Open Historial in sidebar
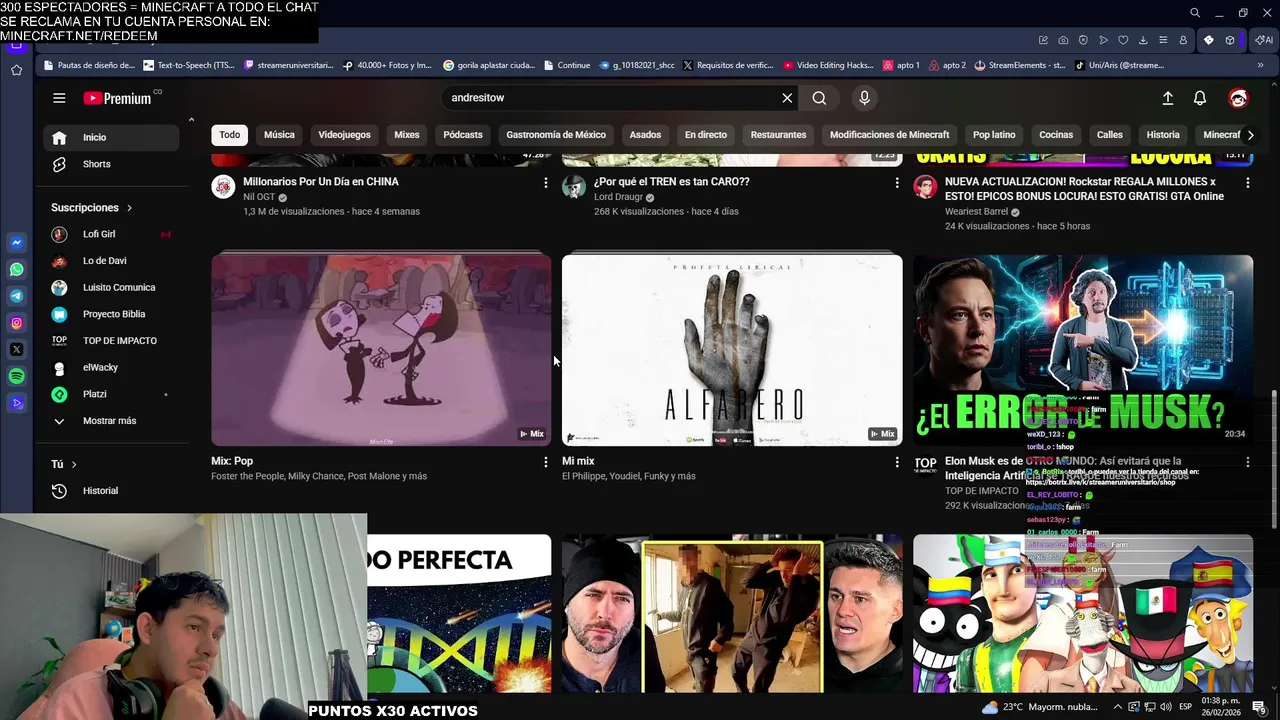The image size is (1280, 720). (x=112, y=491)
